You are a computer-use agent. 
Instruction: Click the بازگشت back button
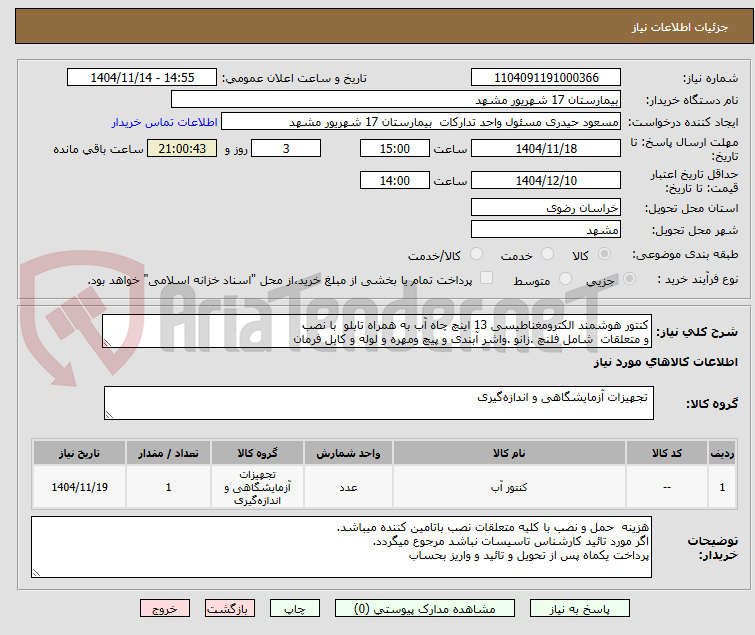(x=230, y=609)
